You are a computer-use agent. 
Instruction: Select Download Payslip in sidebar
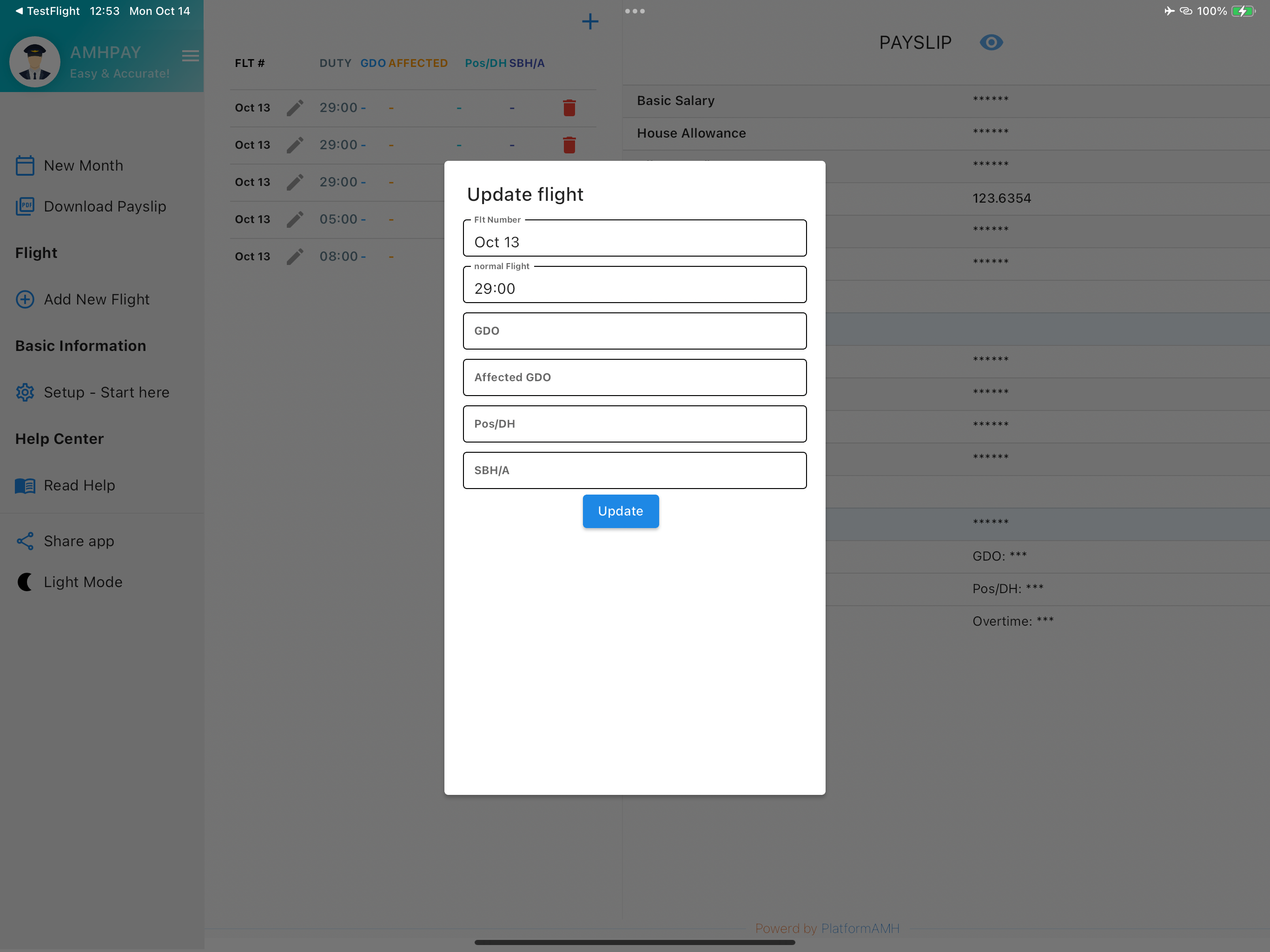click(x=91, y=206)
